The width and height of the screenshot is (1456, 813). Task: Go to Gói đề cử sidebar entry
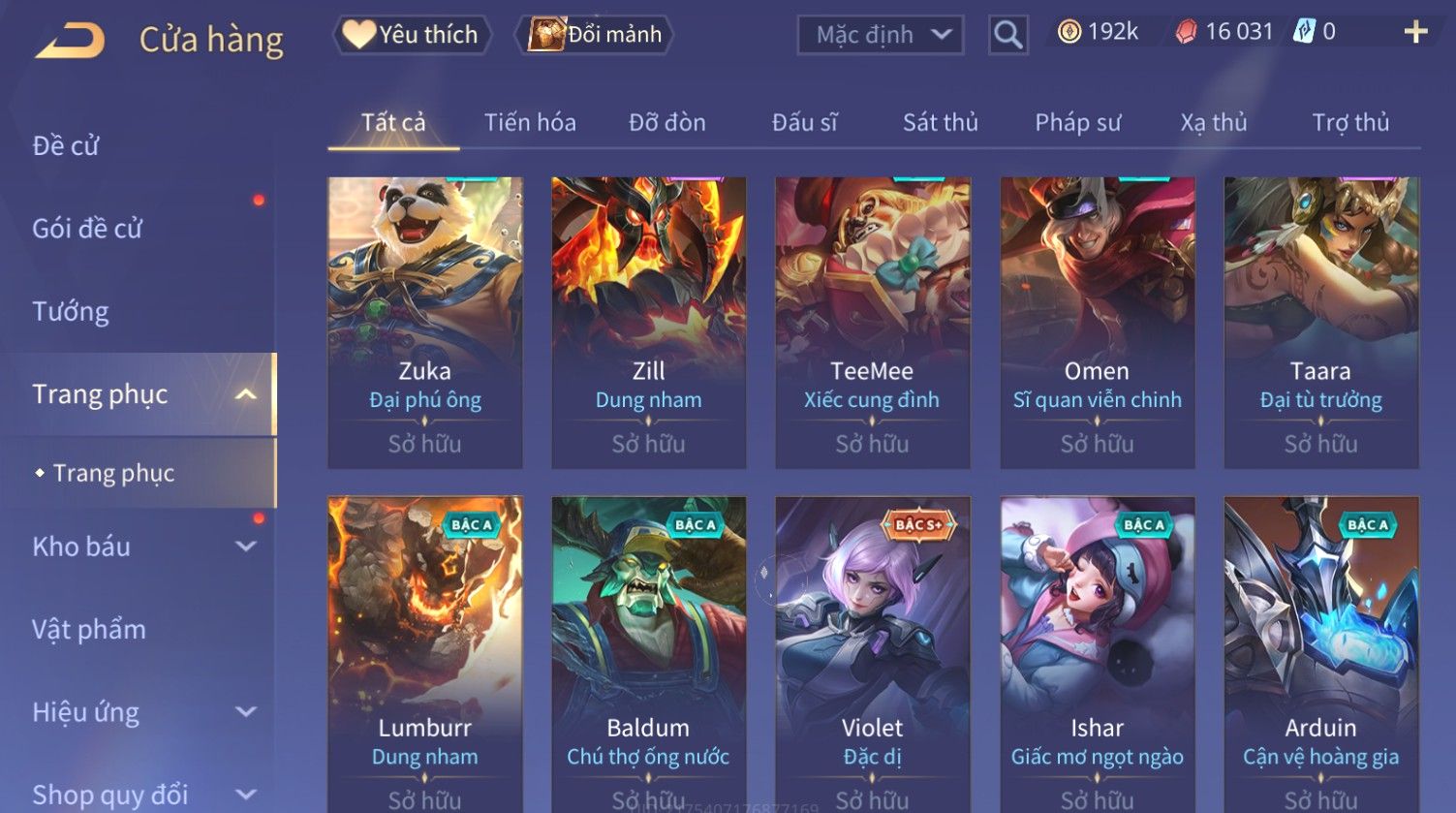[87, 229]
